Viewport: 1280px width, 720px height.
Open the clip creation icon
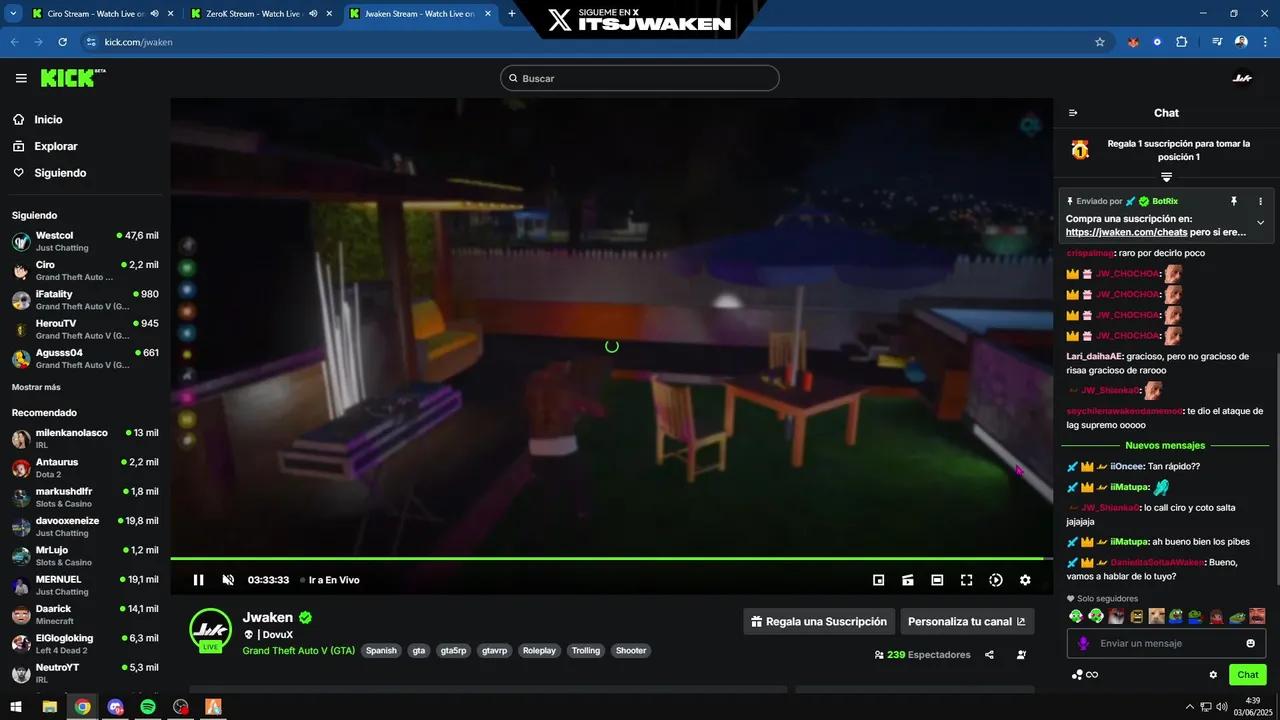[908, 580]
